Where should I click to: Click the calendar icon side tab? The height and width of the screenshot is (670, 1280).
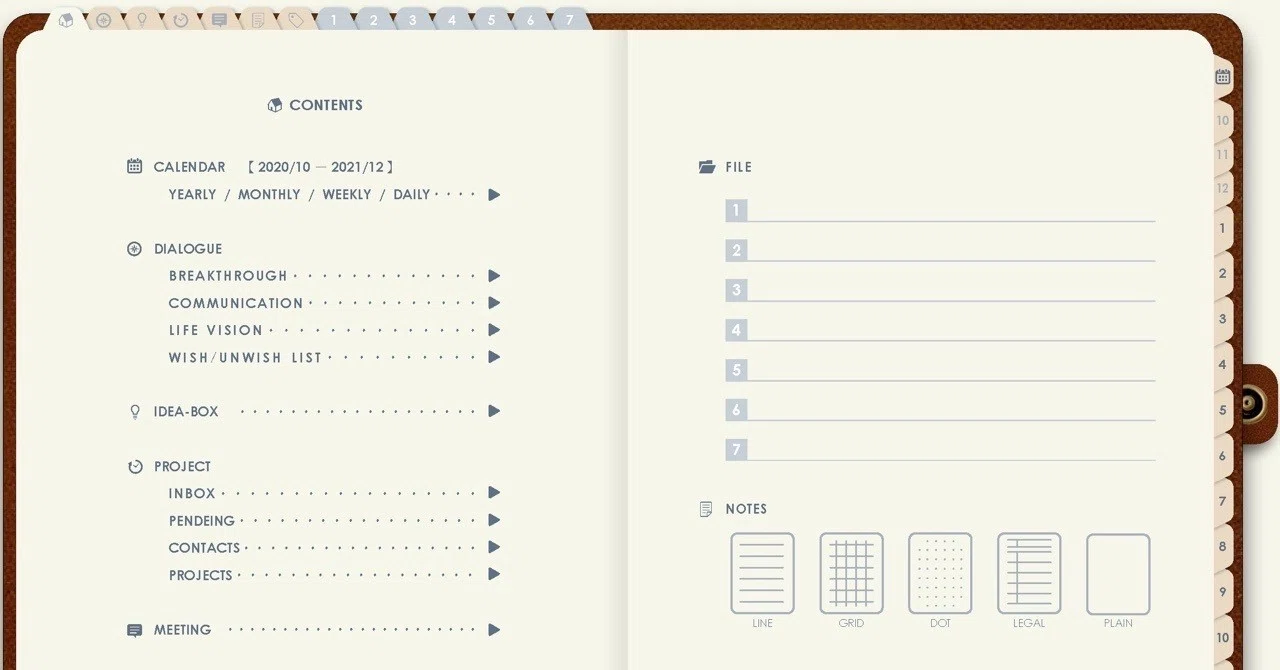1223,77
